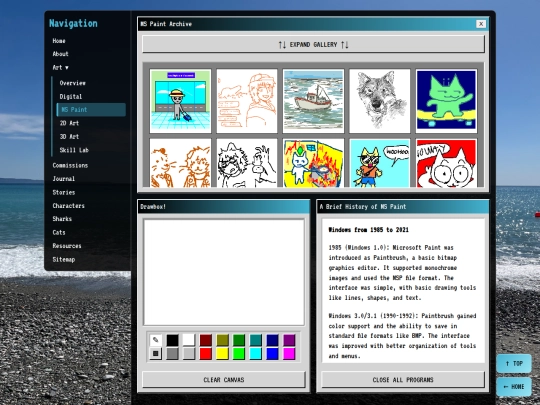
Task: Open Resources page
Action: tap(67, 246)
